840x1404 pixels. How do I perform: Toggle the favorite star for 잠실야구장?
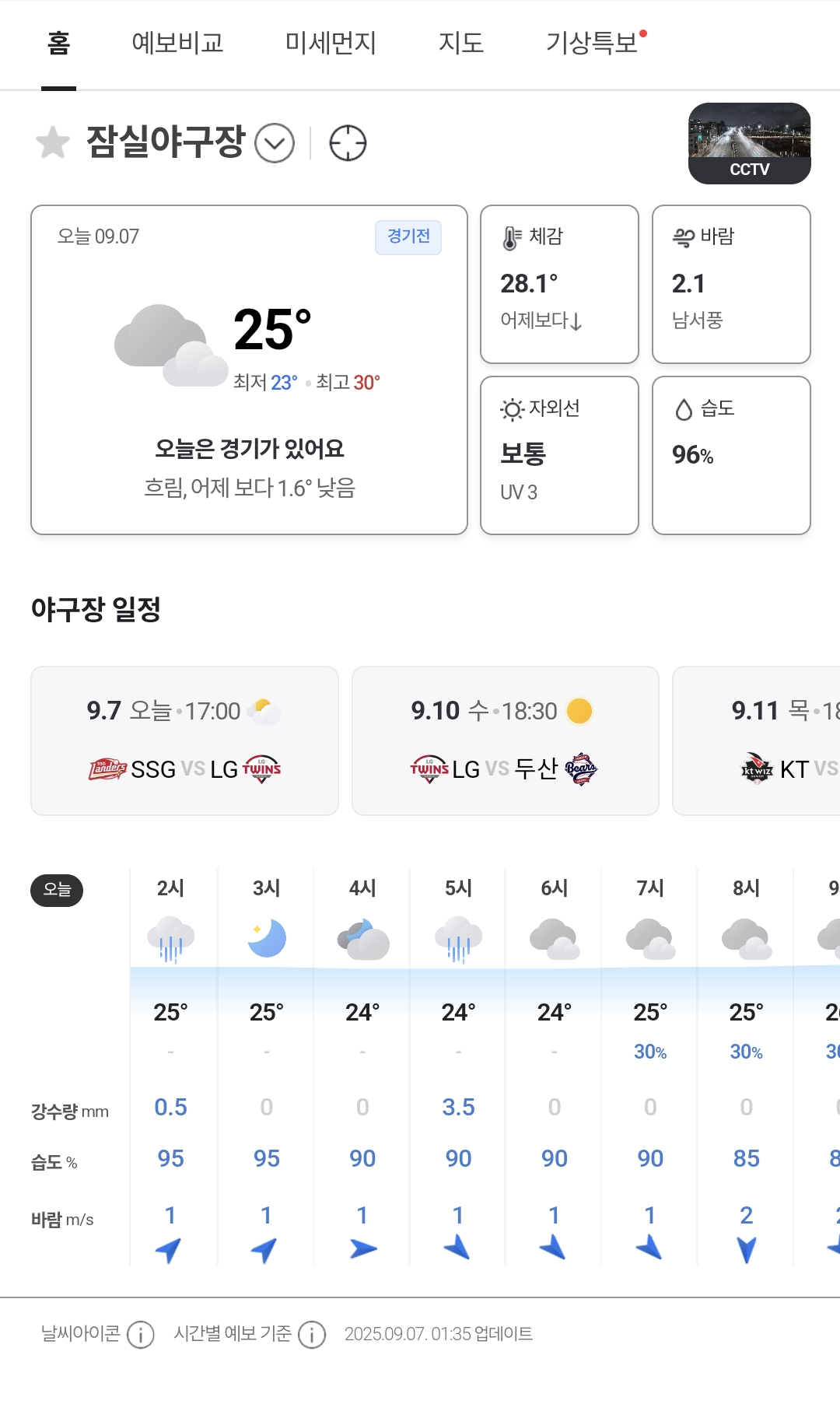coord(53,142)
